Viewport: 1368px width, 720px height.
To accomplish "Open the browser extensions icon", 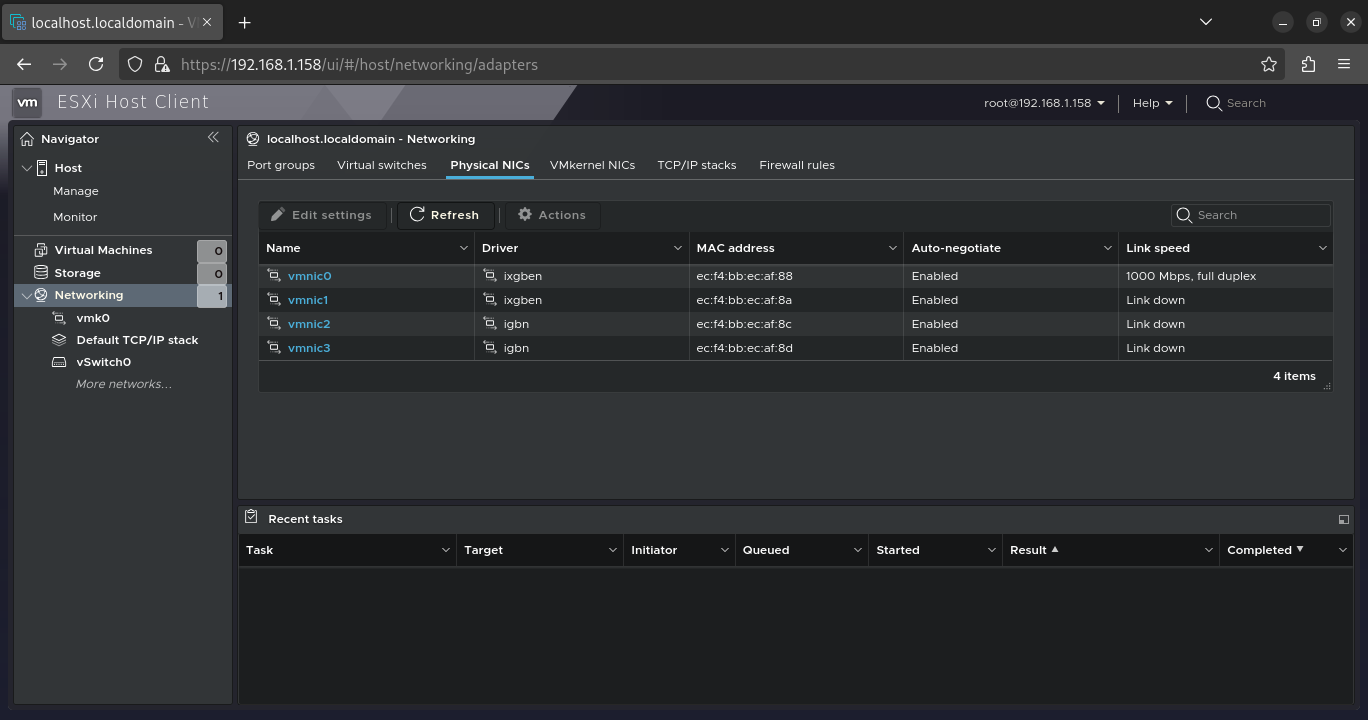I will click(x=1308, y=64).
